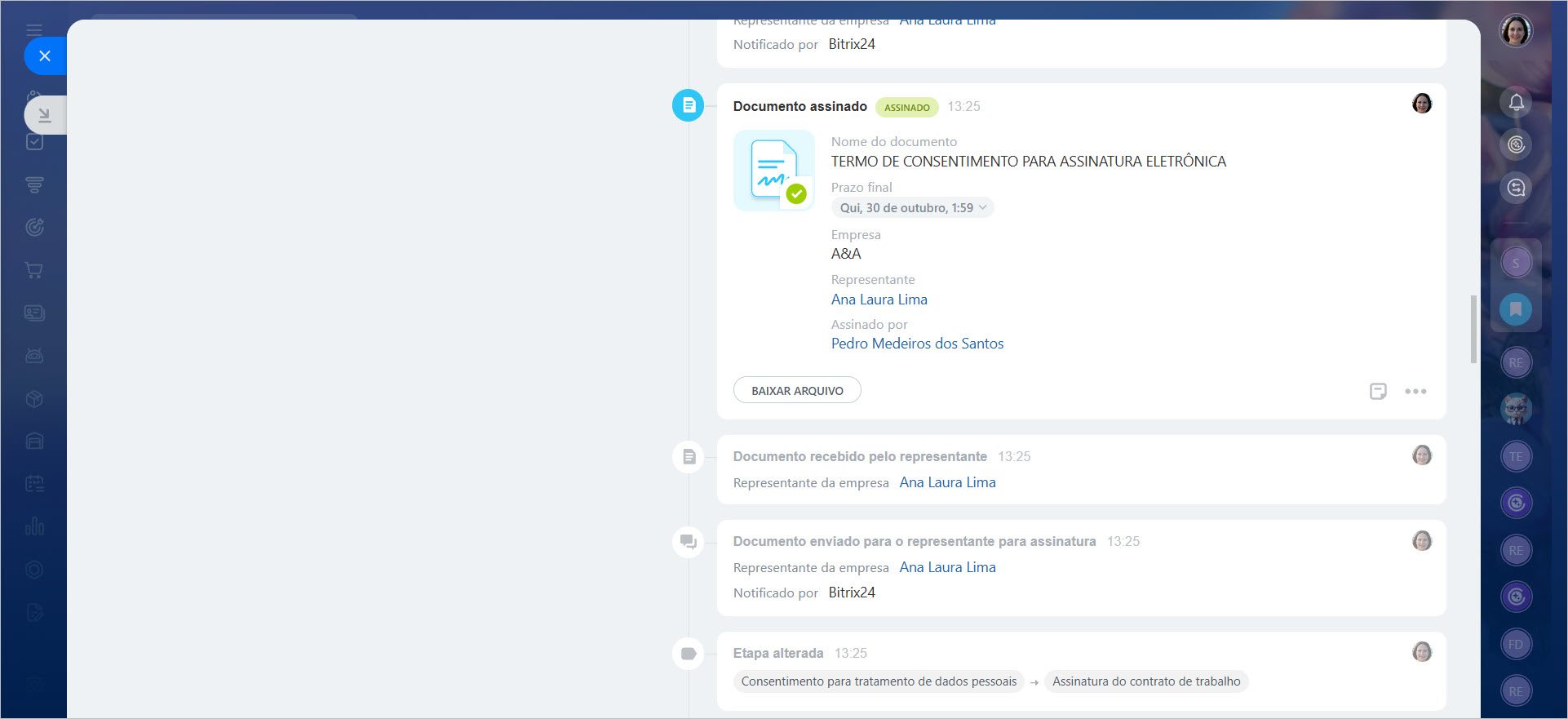Viewport: 1568px width, 719px height.
Task: Open the FD avatar chat in the right bar
Action: [1516, 644]
